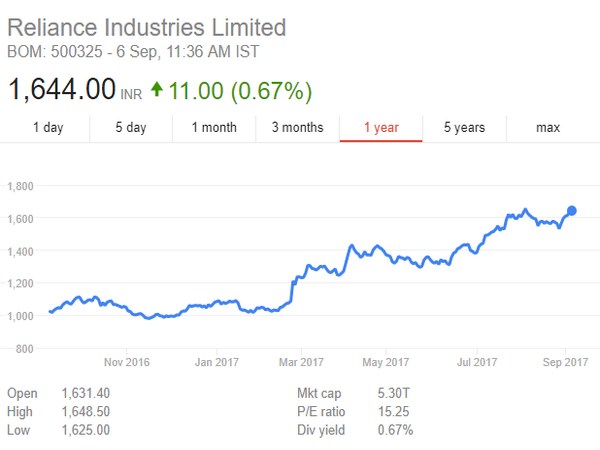Screen dimensions: 600x450
Task: Click the green up arrow icon
Action: [x=156, y=90]
